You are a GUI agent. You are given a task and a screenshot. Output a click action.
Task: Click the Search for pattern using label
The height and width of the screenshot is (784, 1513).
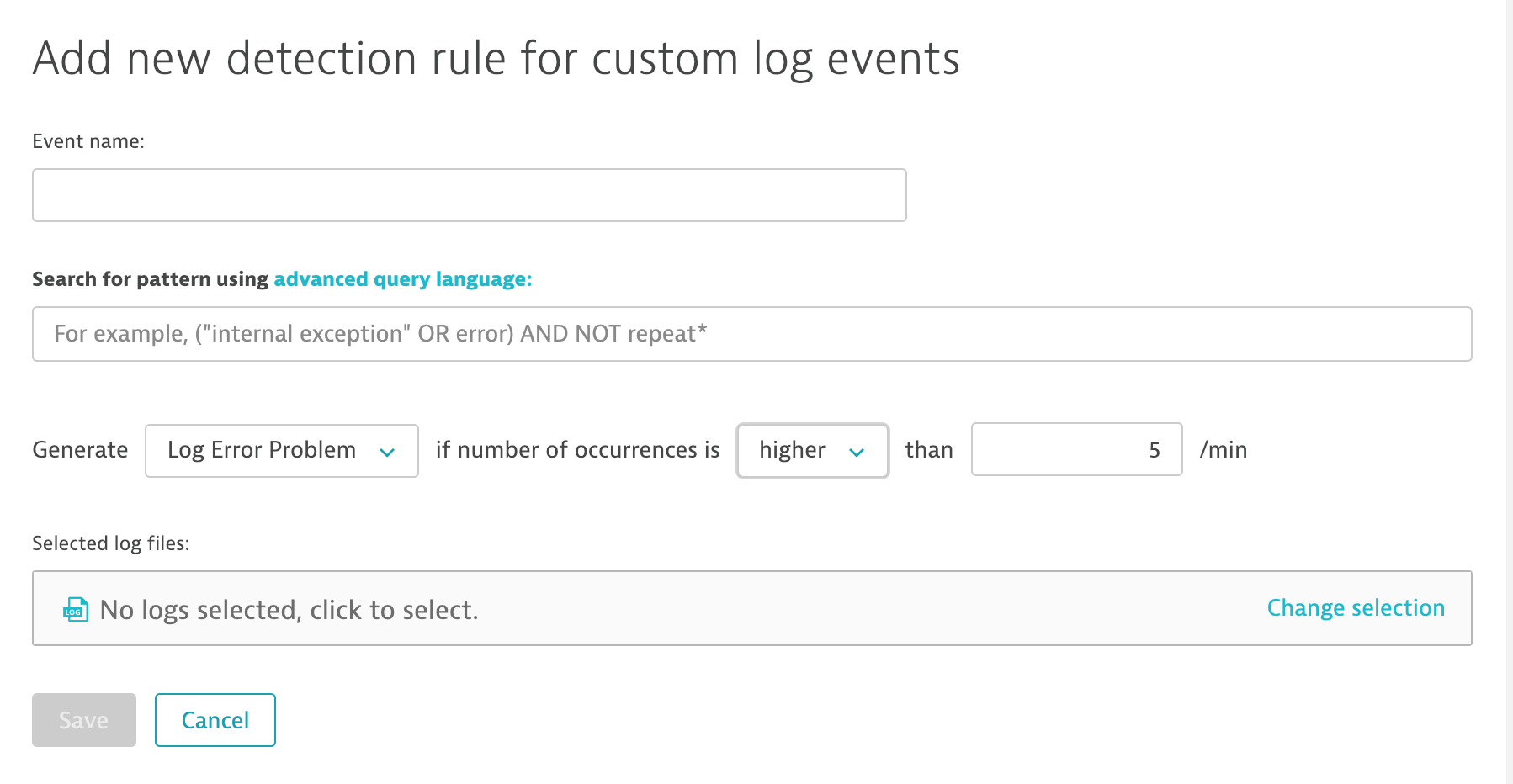150,279
